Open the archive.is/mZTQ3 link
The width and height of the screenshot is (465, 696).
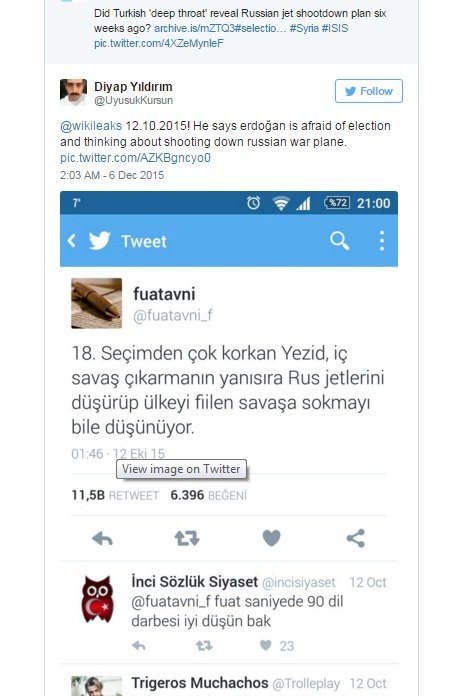218,28
